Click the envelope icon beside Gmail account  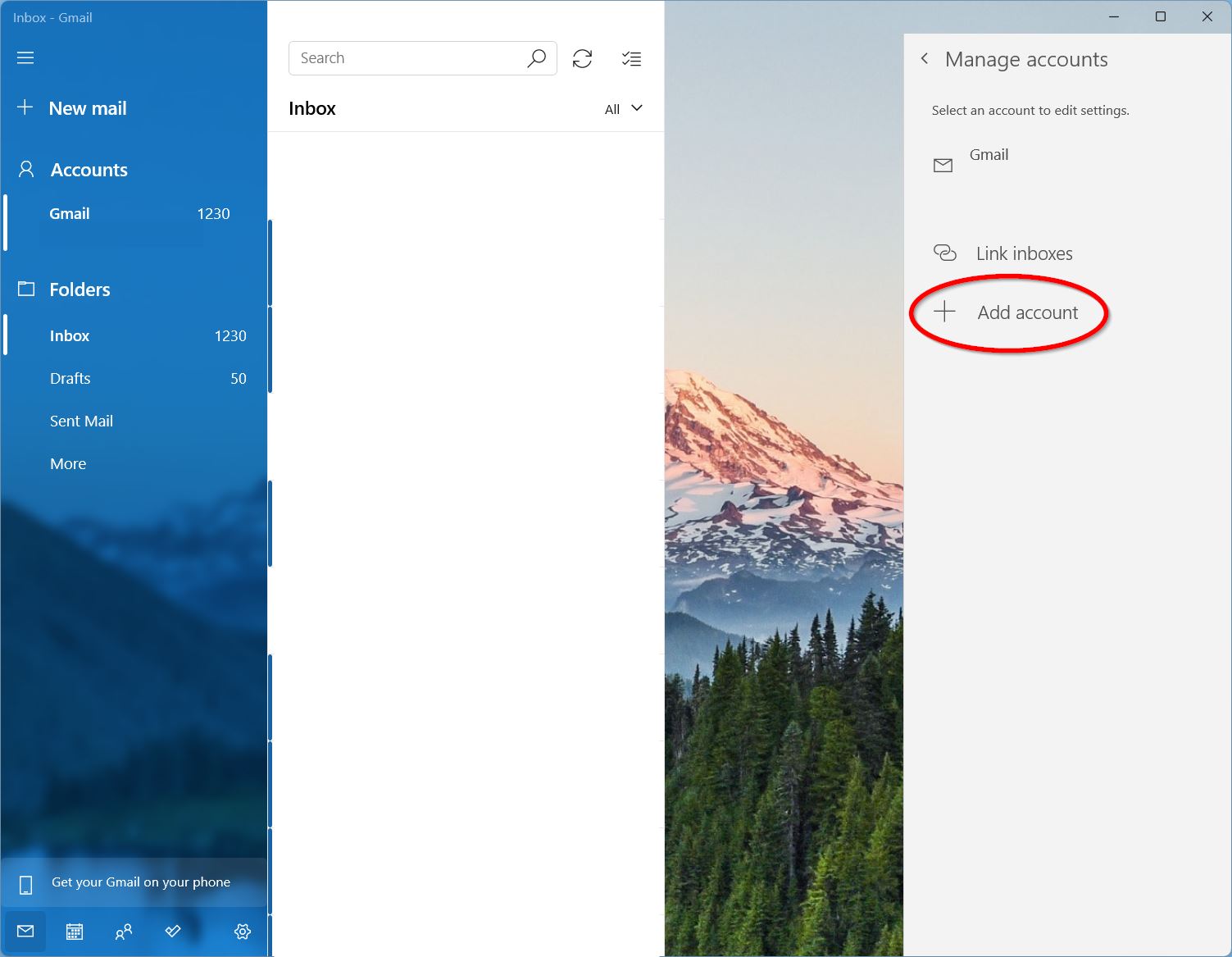coord(943,166)
